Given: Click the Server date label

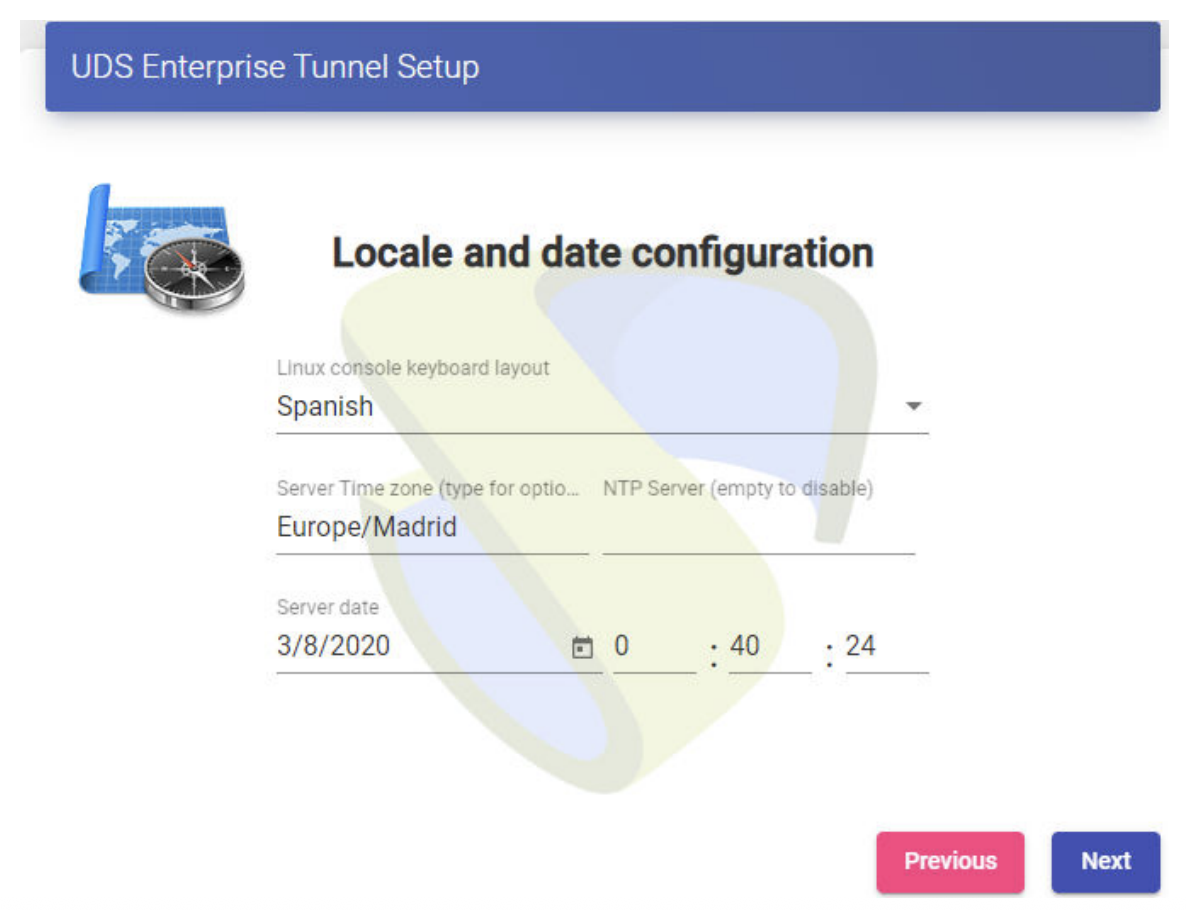Looking at the screenshot, I should tap(327, 608).
